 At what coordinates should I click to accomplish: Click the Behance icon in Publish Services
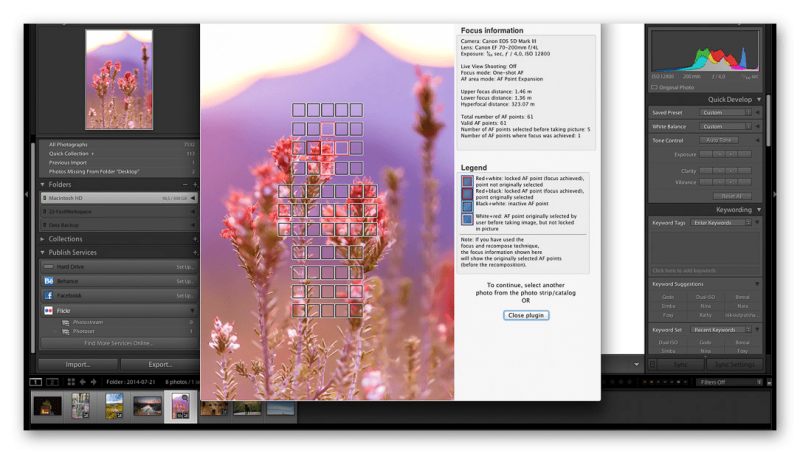pyautogui.click(x=48, y=281)
